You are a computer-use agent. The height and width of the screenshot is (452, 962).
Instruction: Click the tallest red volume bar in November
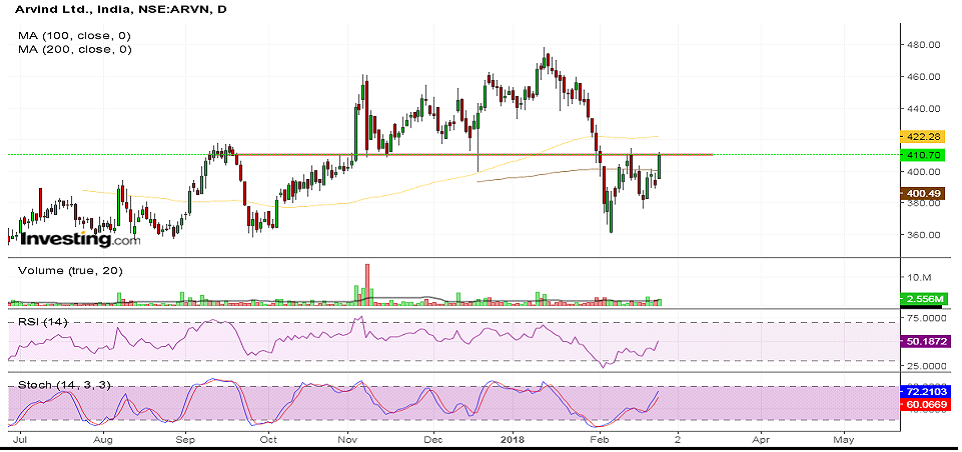coord(367,283)
